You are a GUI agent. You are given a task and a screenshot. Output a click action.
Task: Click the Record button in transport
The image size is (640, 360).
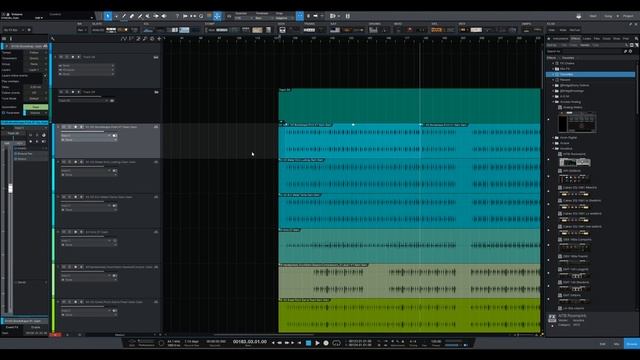(x=326, y=343)
